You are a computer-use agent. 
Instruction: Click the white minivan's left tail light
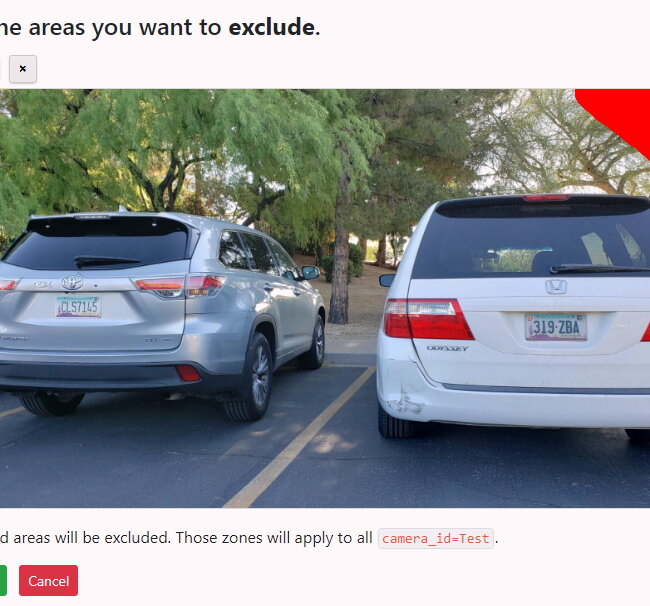pos(427,319)
